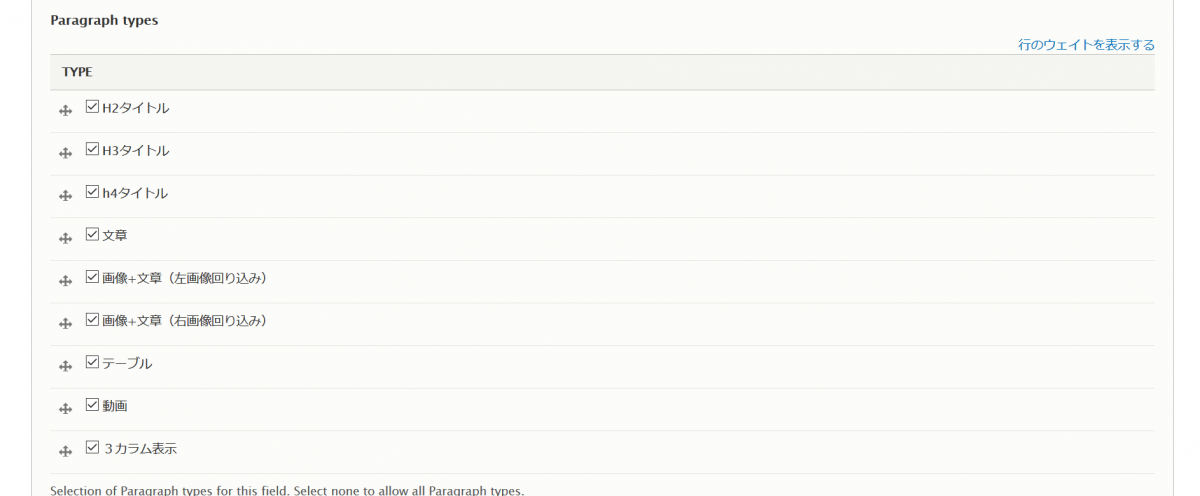The image size is (1200, 496).
Task: Uncheck the H3タイトル checkbox
Action: [x=93, y=149]
